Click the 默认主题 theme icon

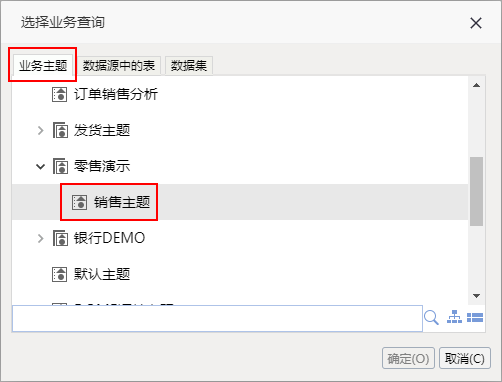coord(60,274)
